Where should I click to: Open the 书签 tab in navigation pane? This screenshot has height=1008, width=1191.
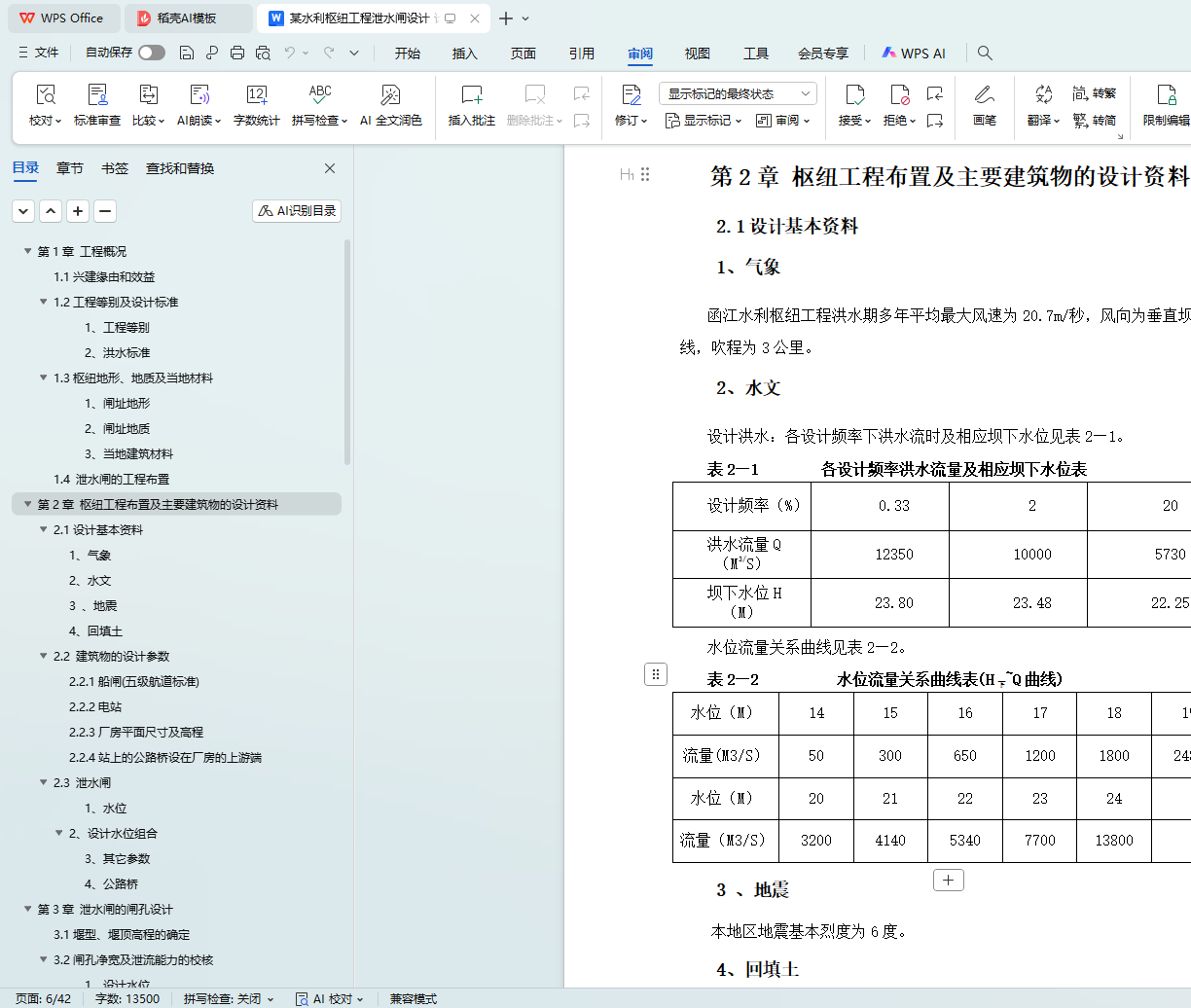tap(115, 168)
